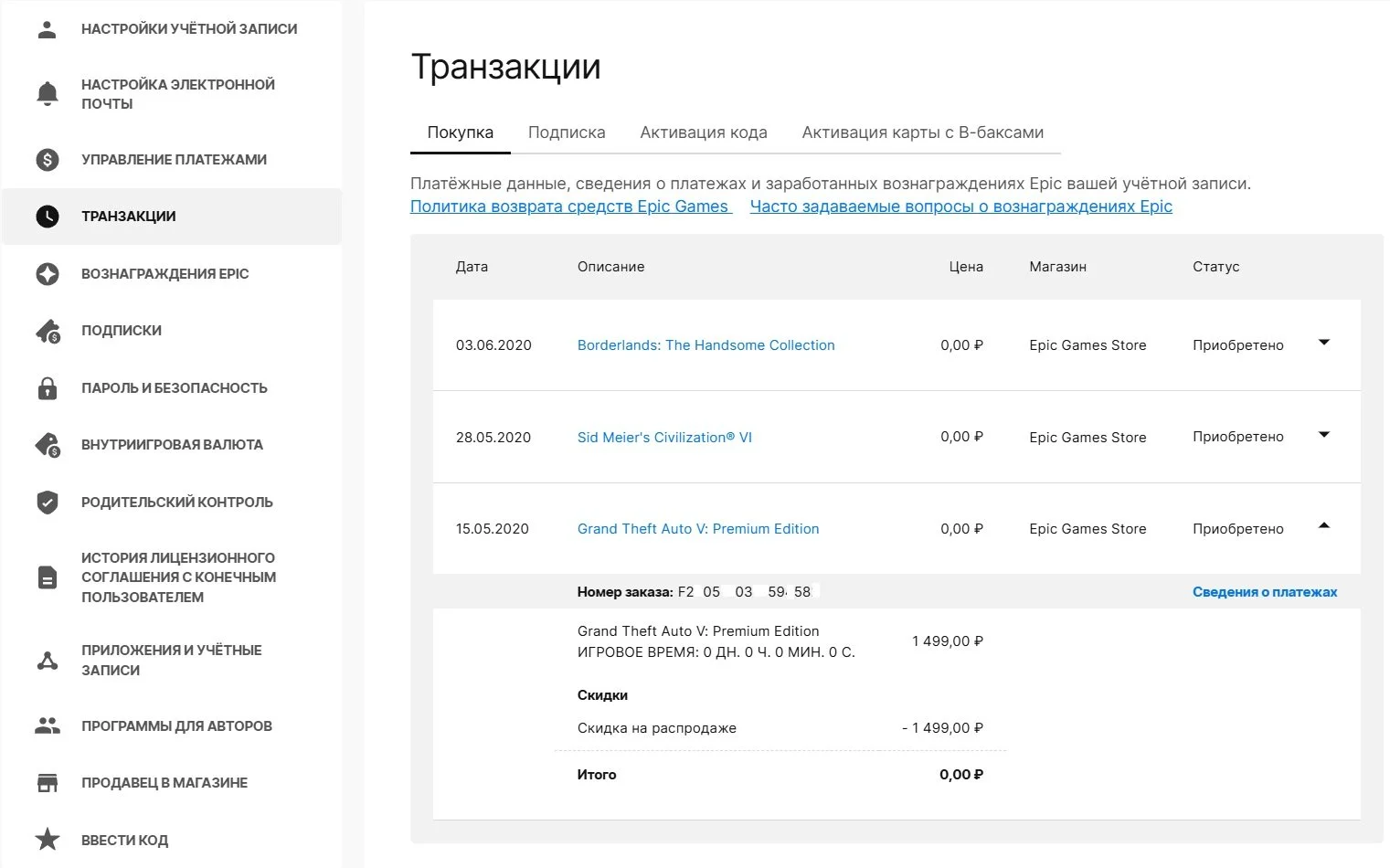Screen dimensions: 1390x868
Task: Collapse the Grand Theft Auto V transaction
Action: (x=1324, y=526)
